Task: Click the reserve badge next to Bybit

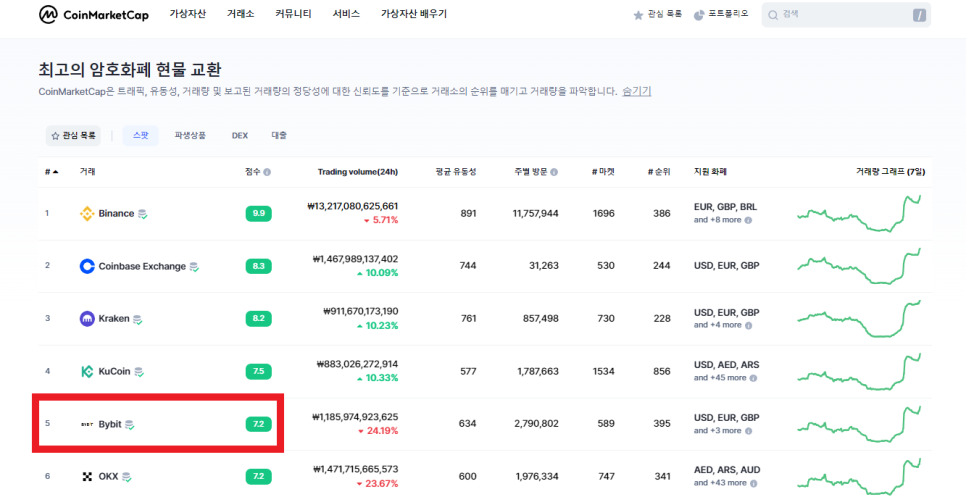Action: pyautogui.click(x=130, y=425)
